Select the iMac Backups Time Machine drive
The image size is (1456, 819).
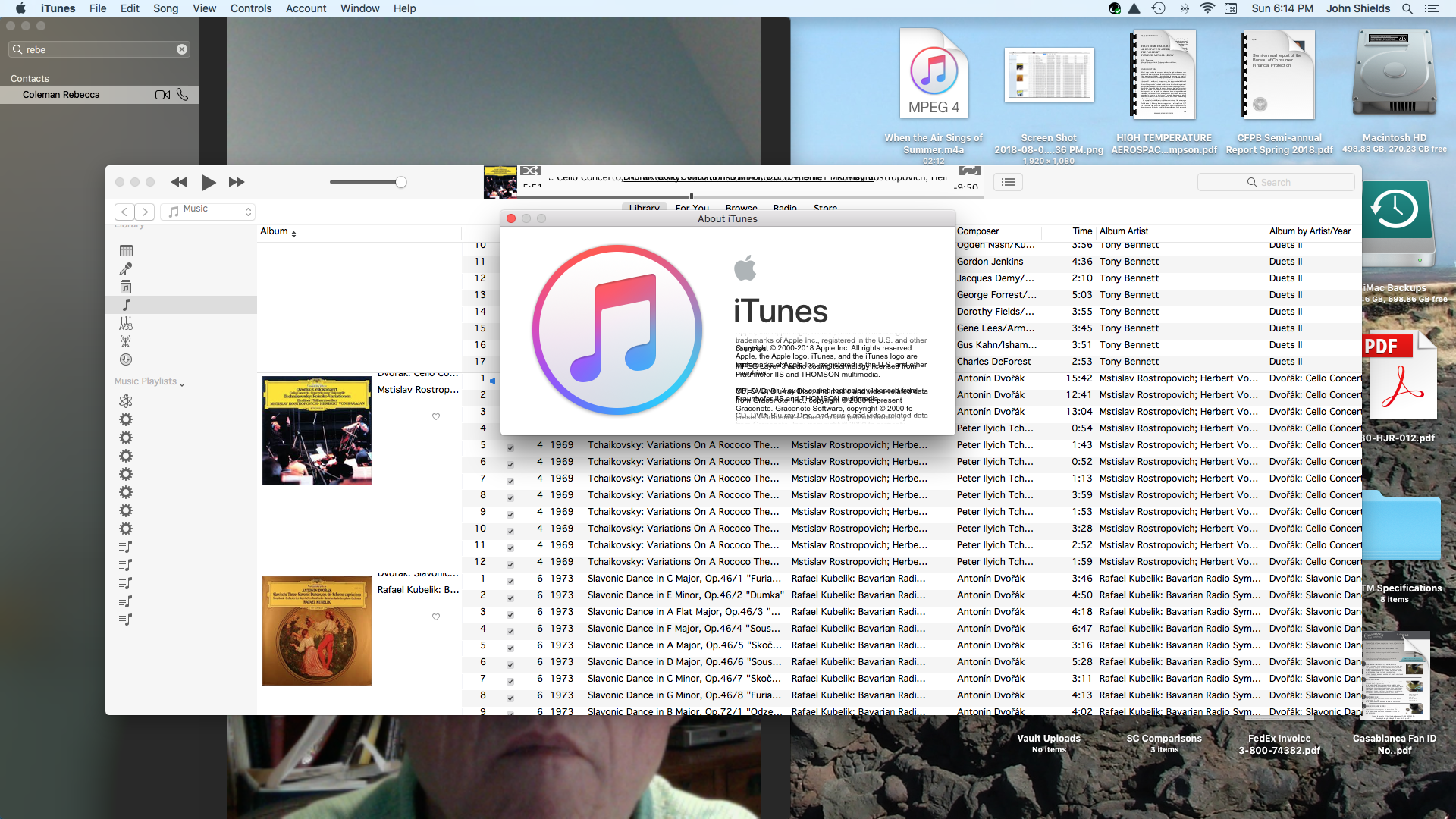click(1398, 222)
